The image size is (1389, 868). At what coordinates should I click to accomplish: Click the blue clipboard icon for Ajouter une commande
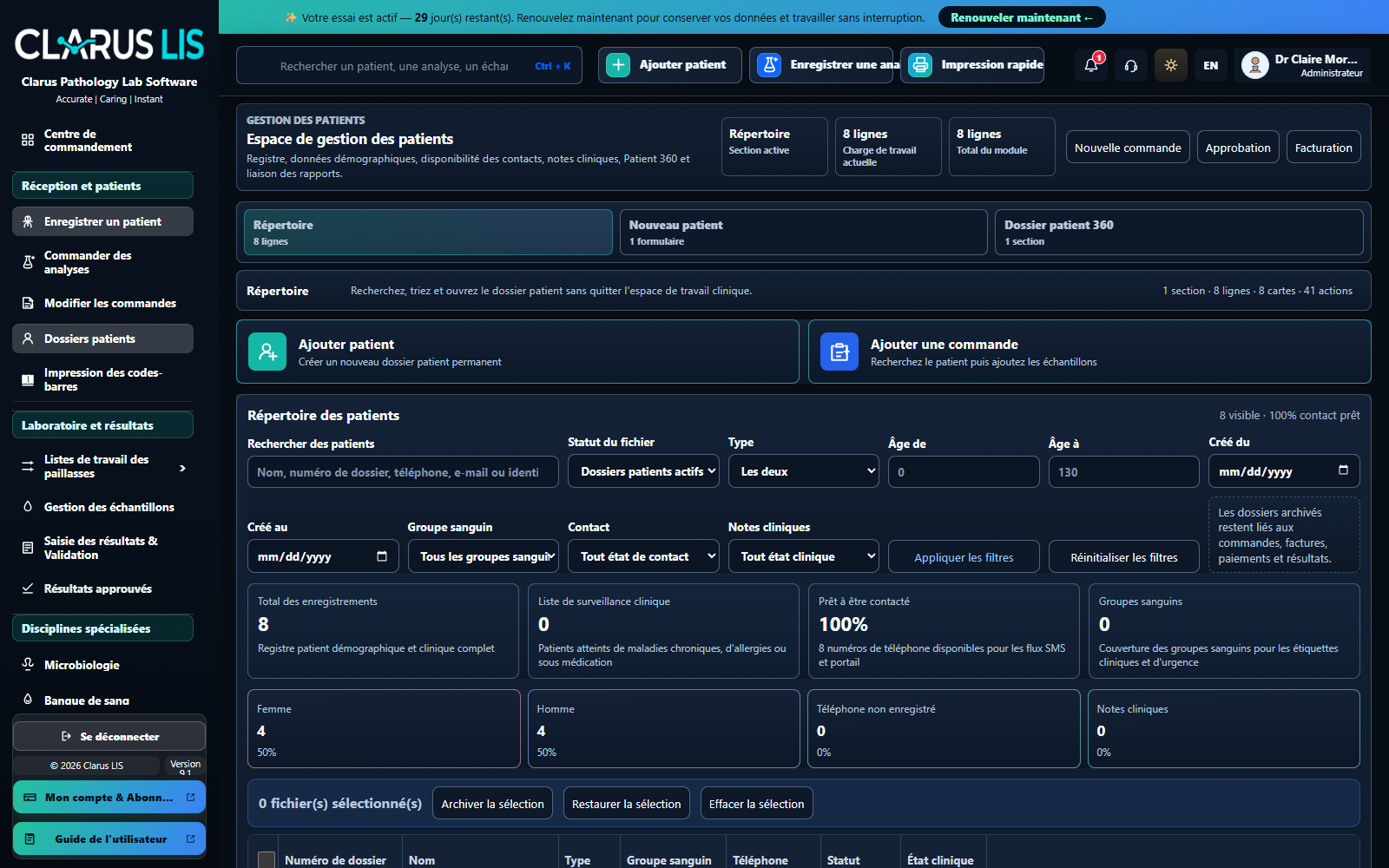pos(839,352)
